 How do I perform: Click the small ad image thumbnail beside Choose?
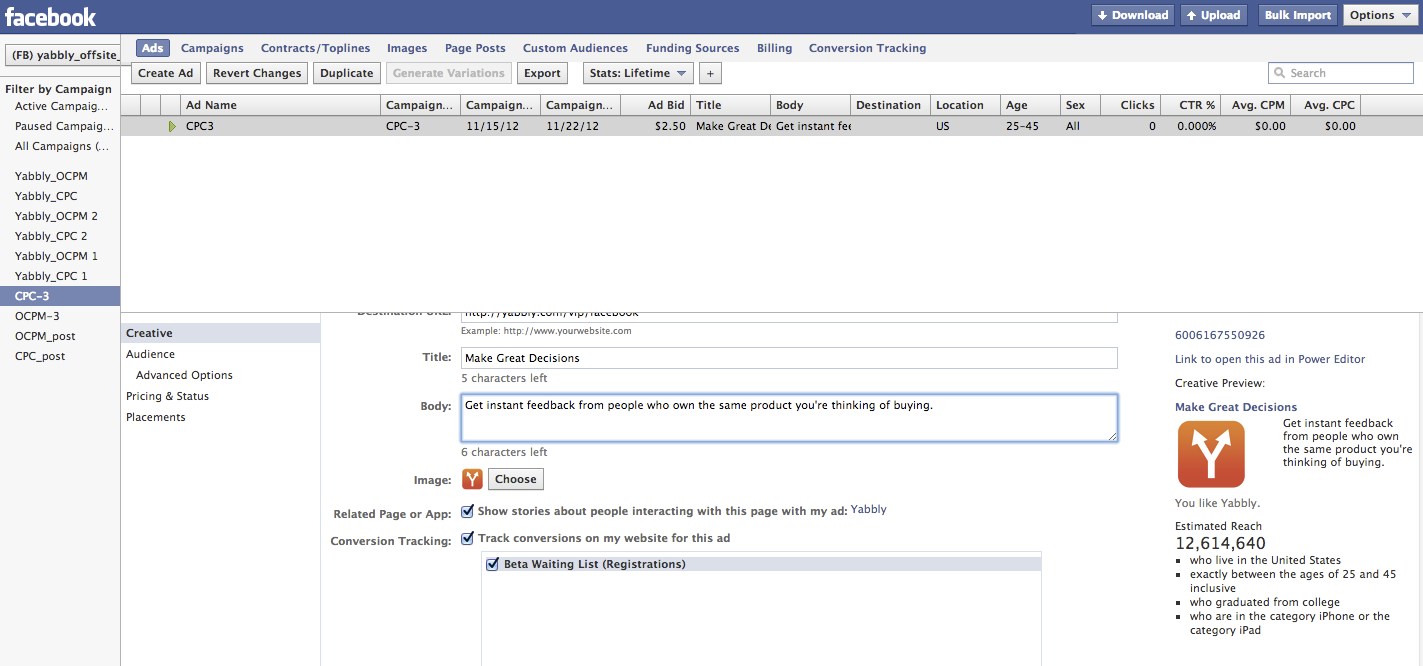click(x=472, y=479)
